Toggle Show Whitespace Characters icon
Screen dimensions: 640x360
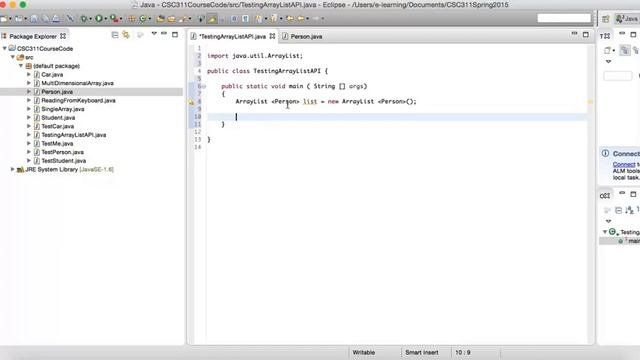point(245,19)
